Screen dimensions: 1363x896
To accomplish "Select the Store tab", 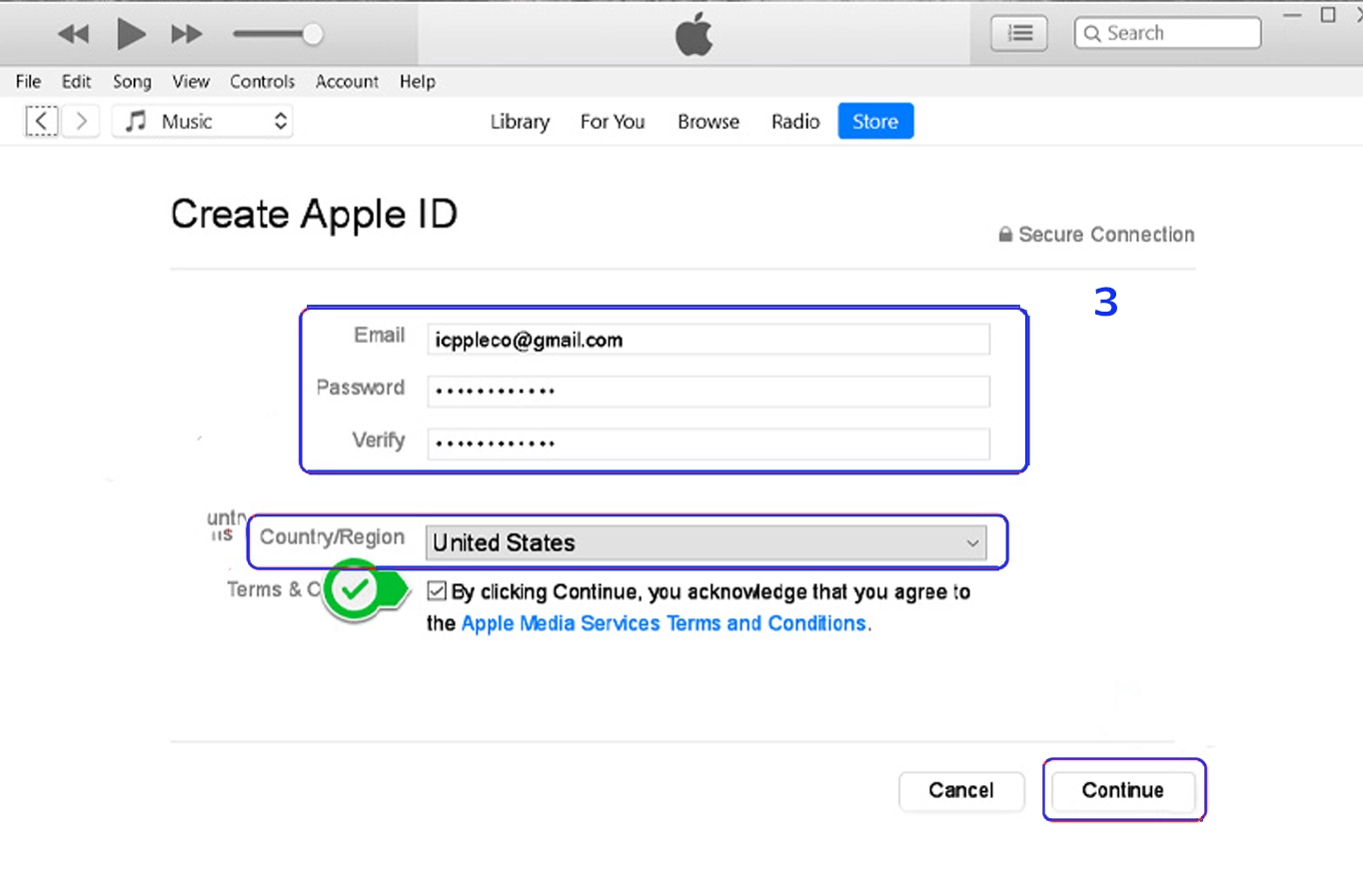I will pyautogui.click(x=875, y=121).
